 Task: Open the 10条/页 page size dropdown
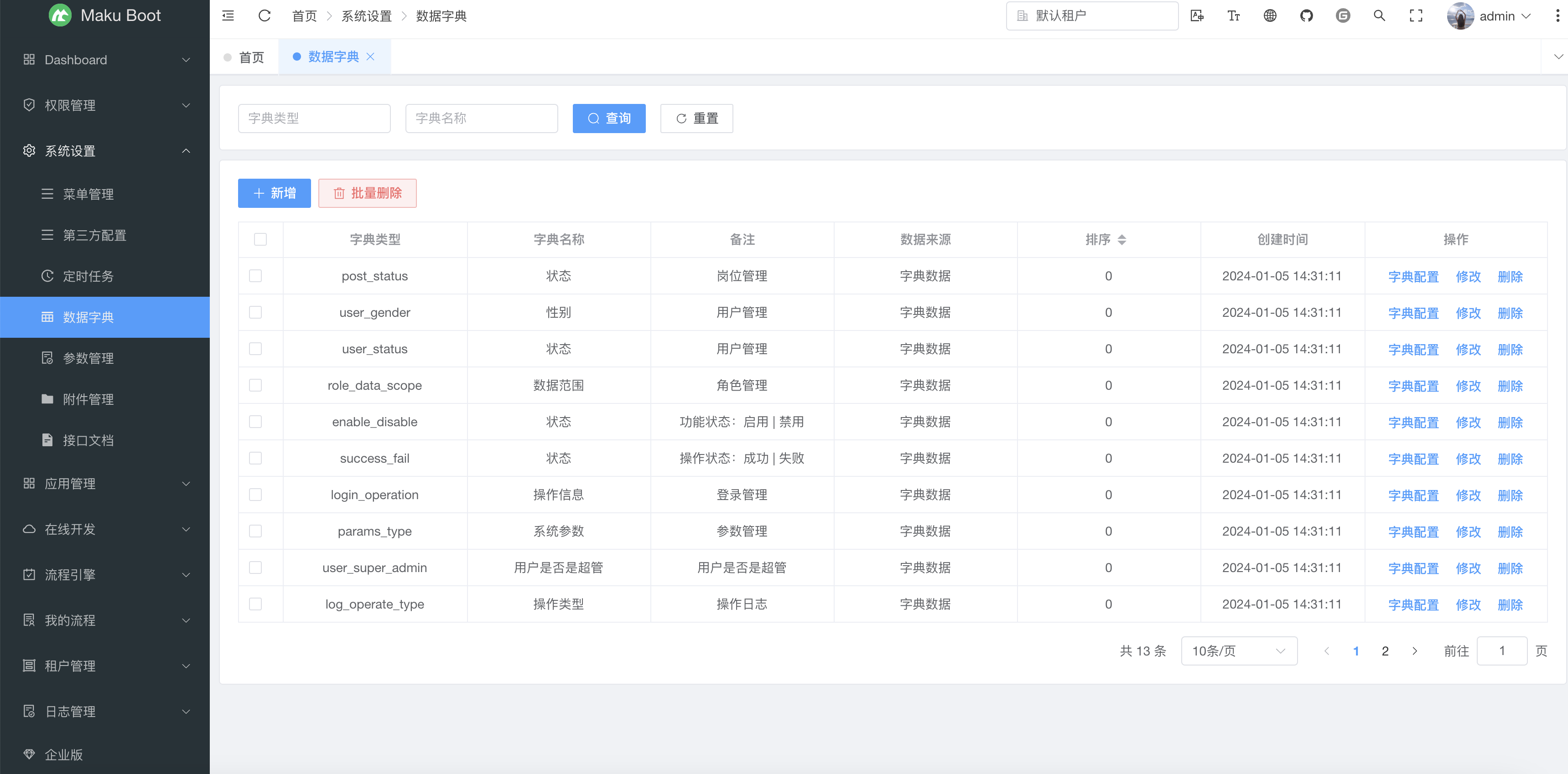(x=1239, y=651)
